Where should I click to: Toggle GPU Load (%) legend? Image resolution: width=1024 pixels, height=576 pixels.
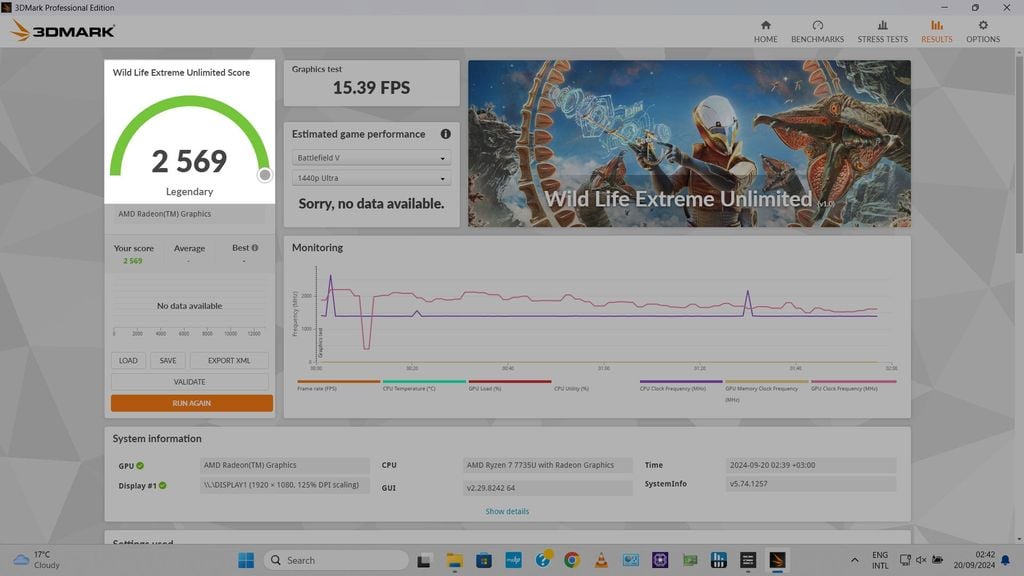[x=509, y=385]
